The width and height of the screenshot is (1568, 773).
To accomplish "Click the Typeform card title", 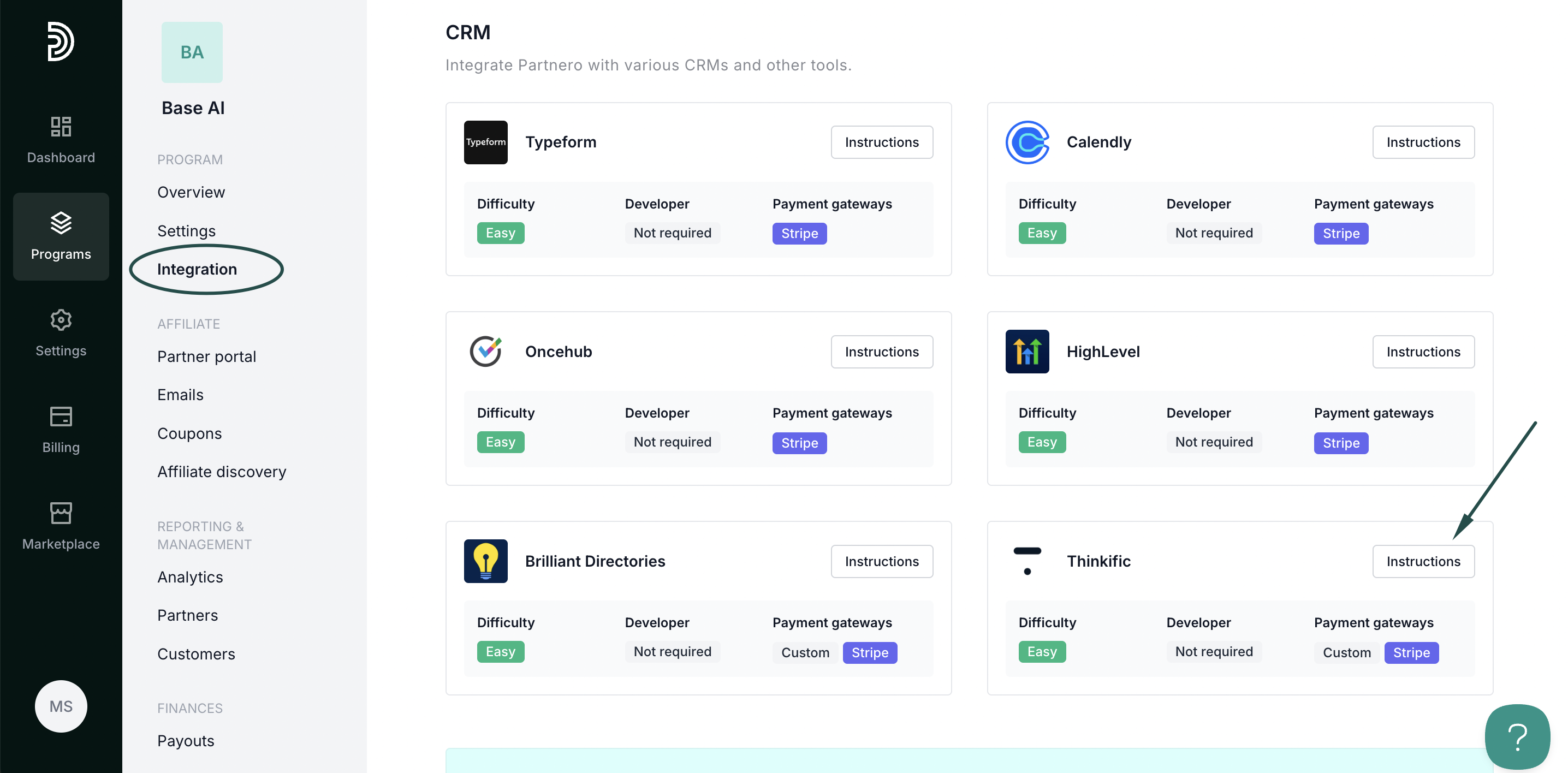I will coord(561,142).
